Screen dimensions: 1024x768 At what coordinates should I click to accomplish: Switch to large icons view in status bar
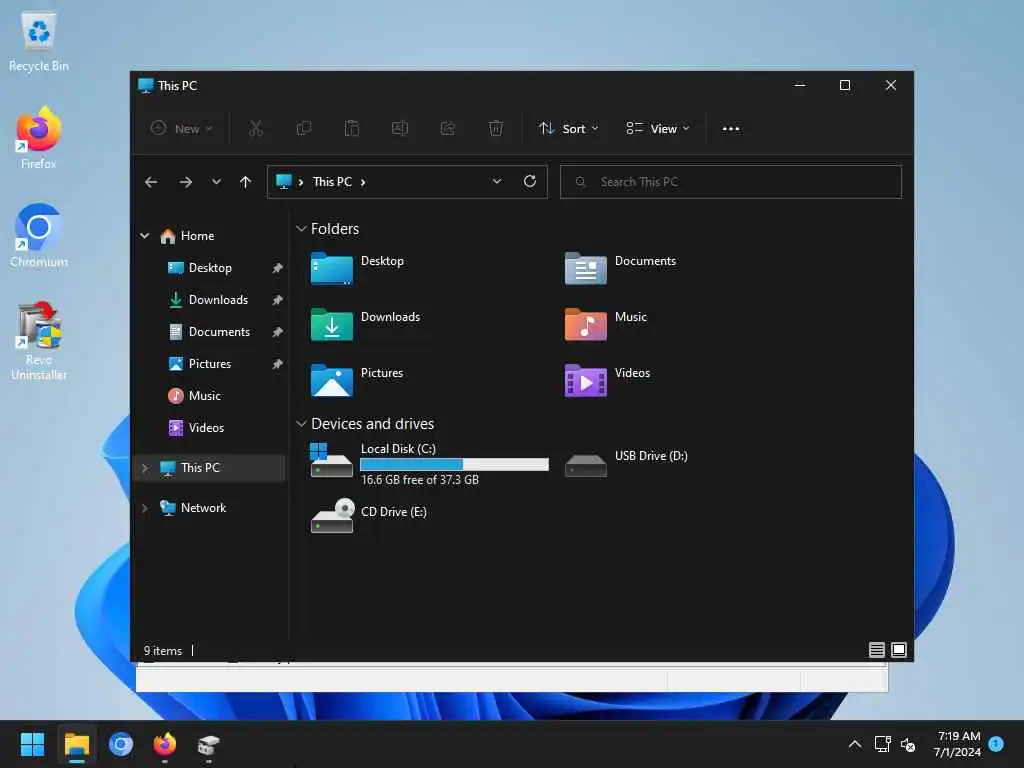tap(899, 650)
